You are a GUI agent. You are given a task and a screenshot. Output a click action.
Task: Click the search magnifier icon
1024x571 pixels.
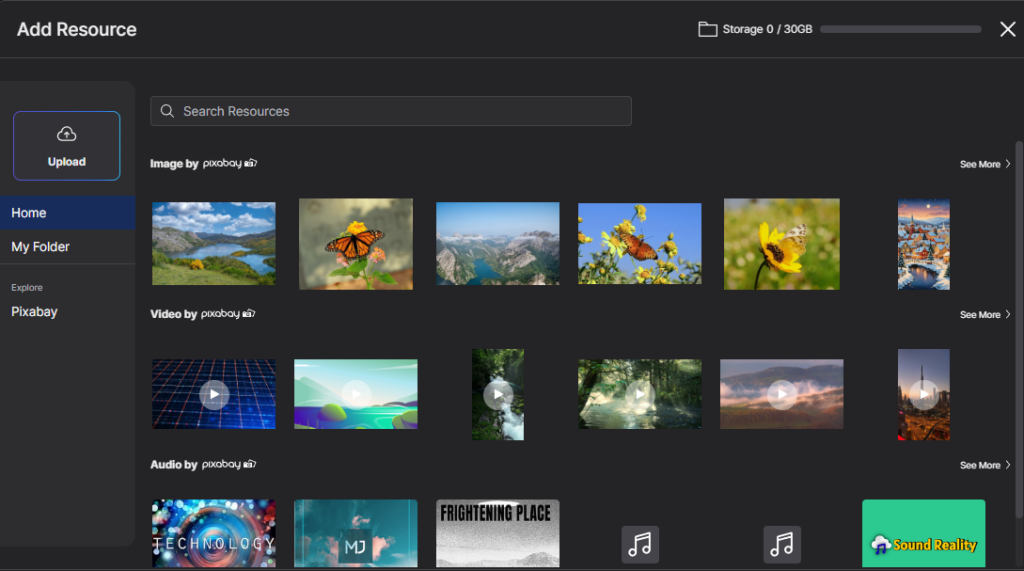167,111
